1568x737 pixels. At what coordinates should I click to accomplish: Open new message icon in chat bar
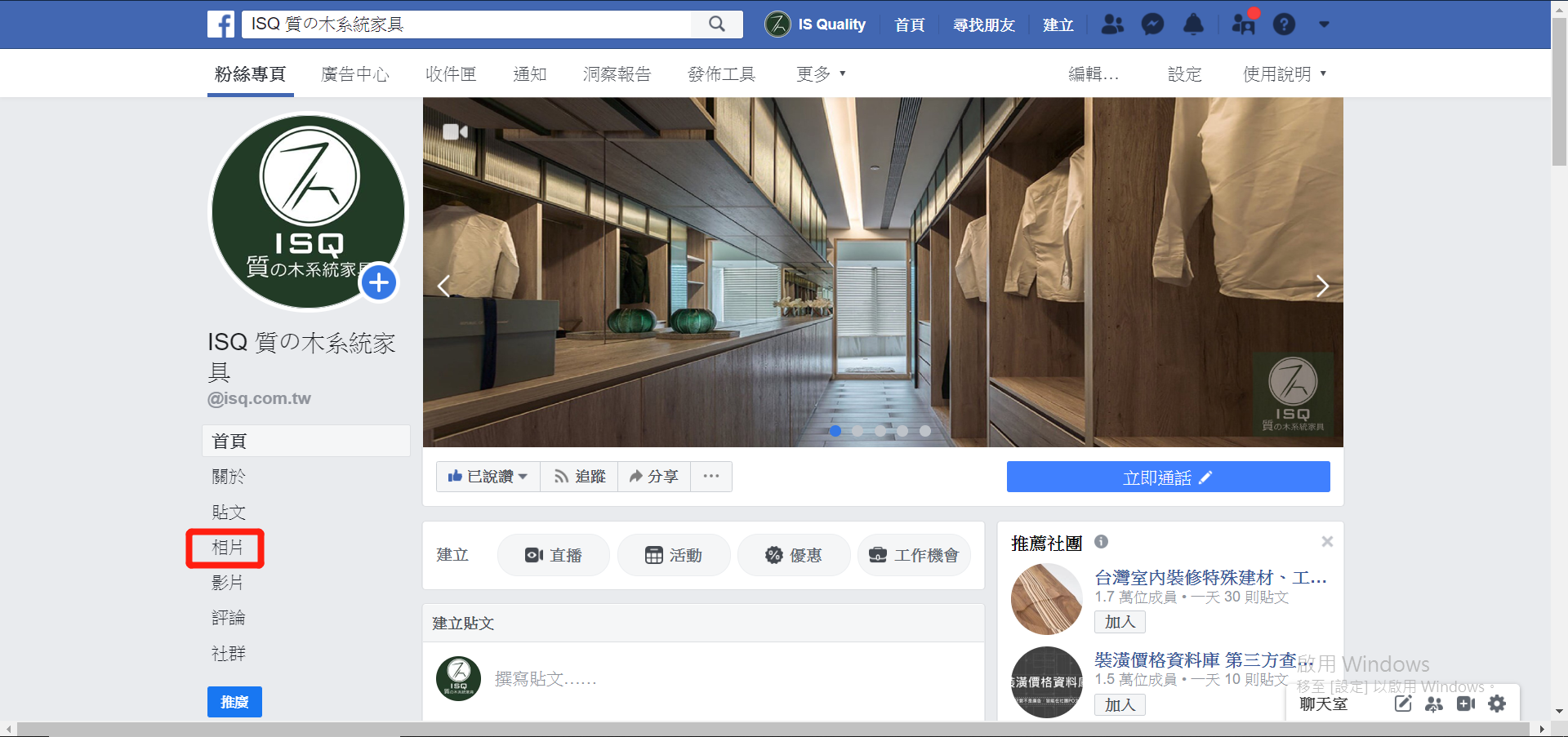(1403, 704)
